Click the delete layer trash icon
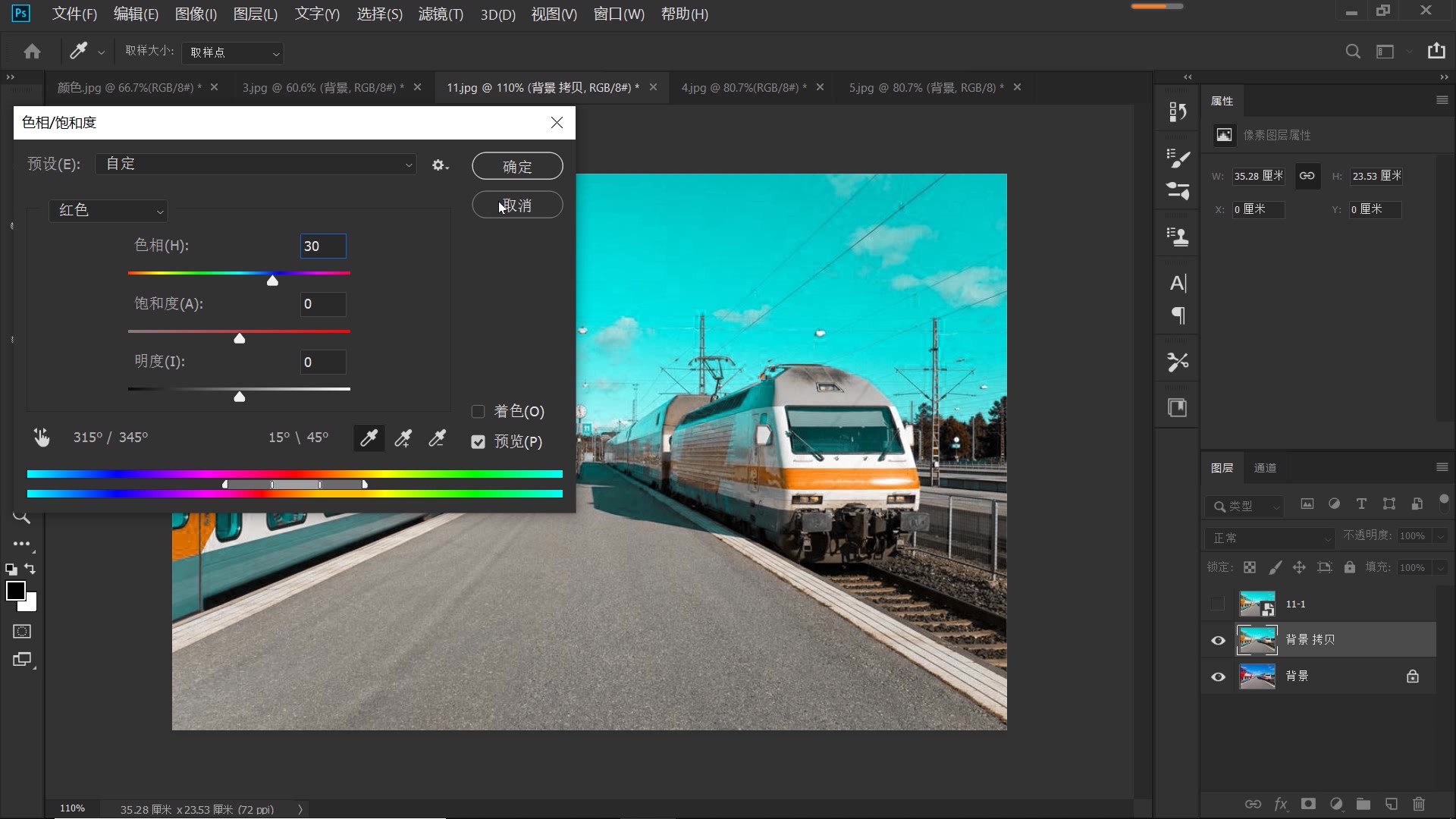 coord(1418,805)
